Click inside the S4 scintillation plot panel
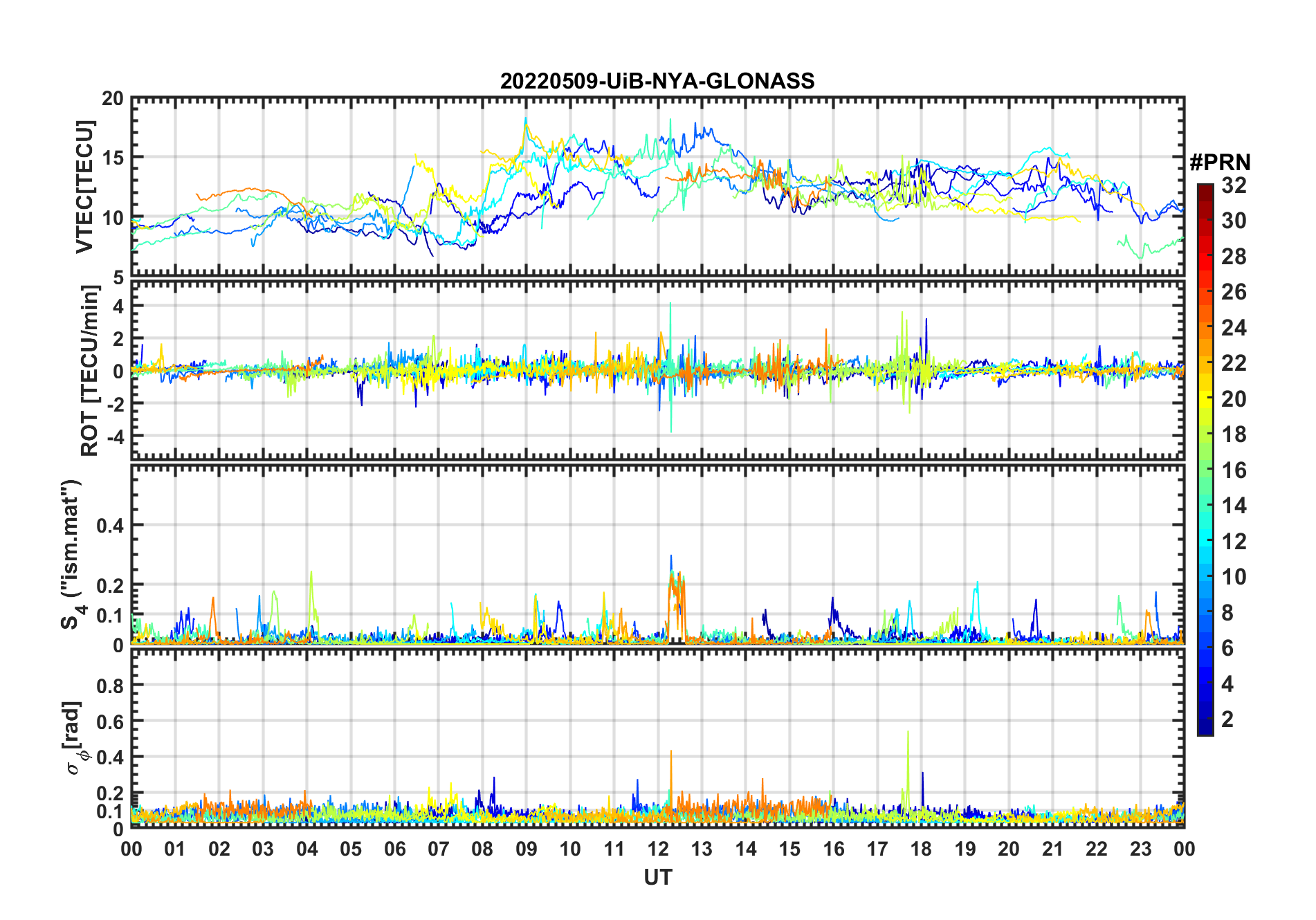 (x=658, y=555)
